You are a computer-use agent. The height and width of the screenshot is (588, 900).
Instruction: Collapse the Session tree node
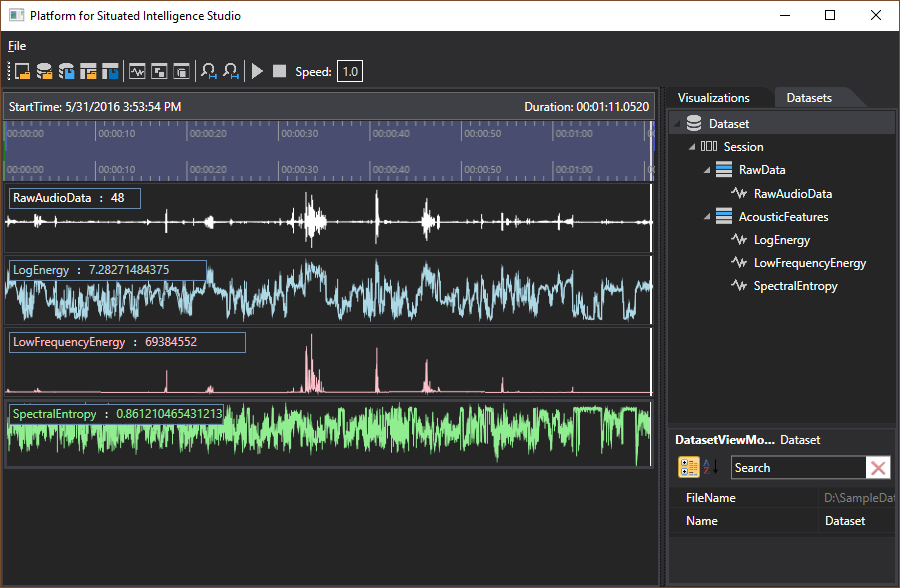[690, 146]
